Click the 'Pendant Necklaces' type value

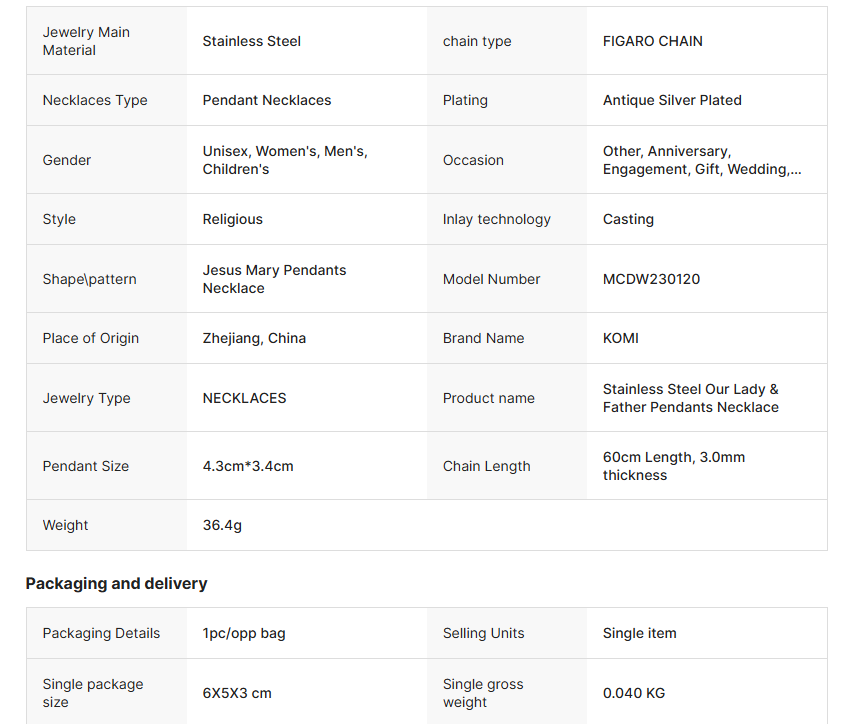(266, 100)
